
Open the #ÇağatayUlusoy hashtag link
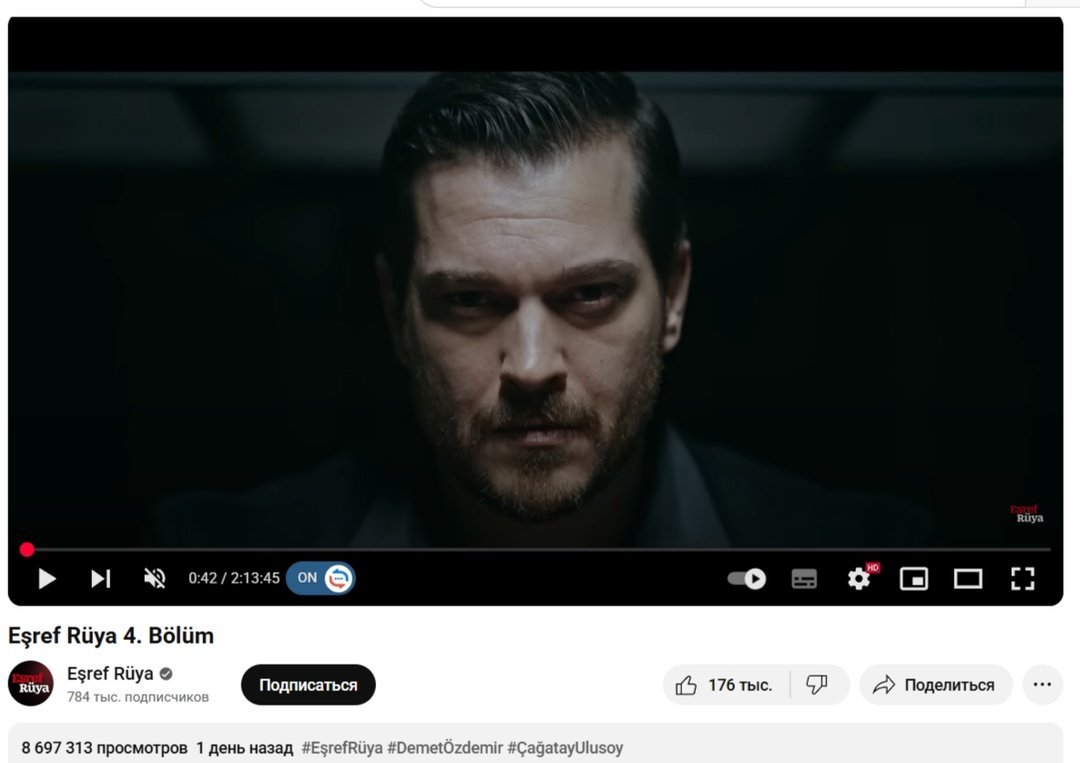565,748
